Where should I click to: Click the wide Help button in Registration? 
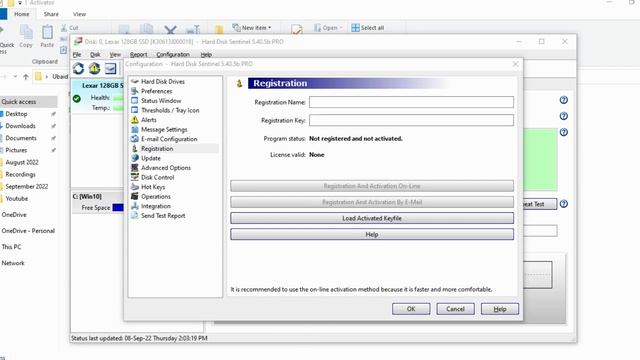[372, 234]
